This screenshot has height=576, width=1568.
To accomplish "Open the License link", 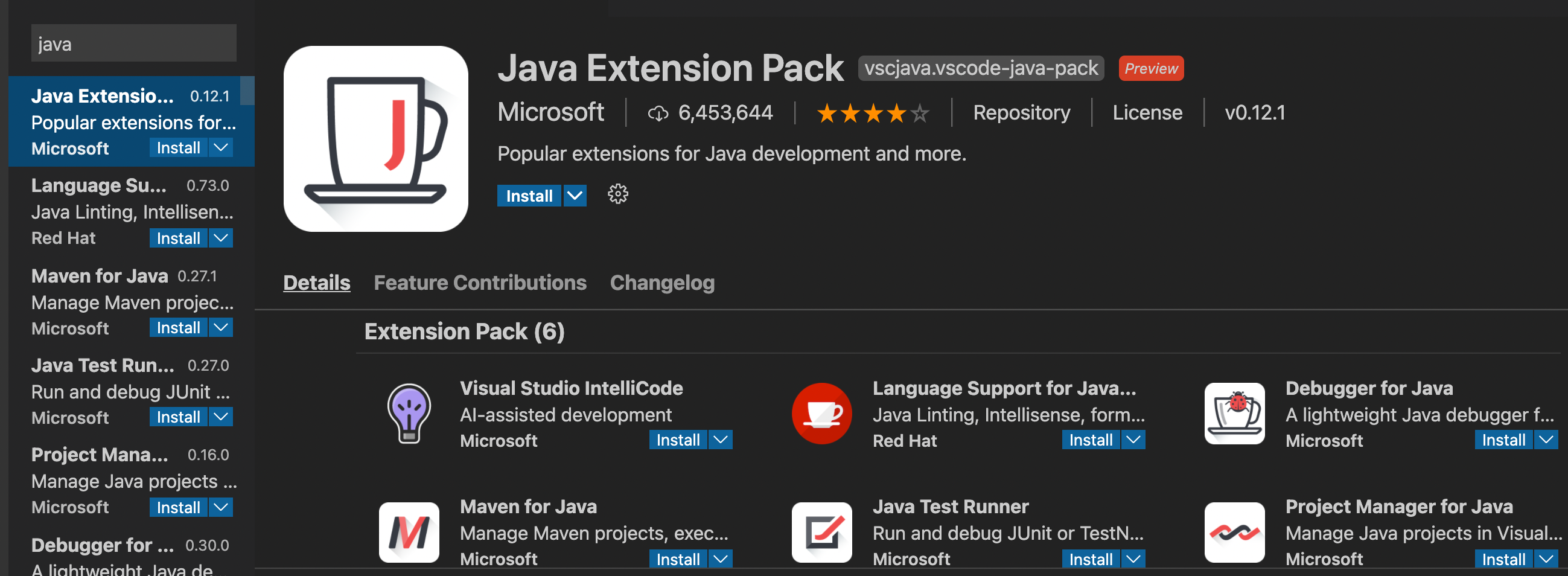I will coord(1147,114).
